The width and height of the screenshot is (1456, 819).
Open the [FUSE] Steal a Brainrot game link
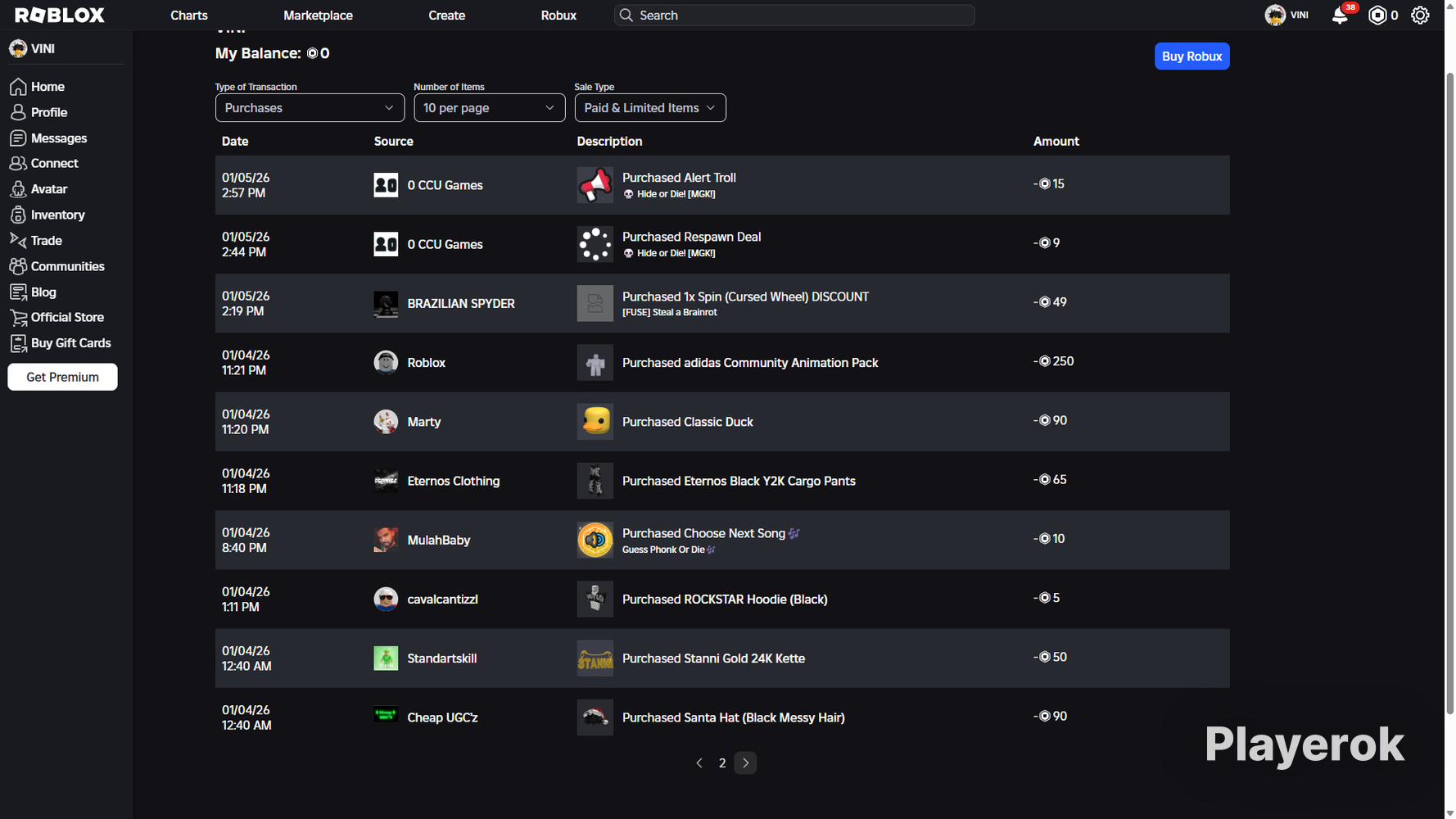coord(670,313)
